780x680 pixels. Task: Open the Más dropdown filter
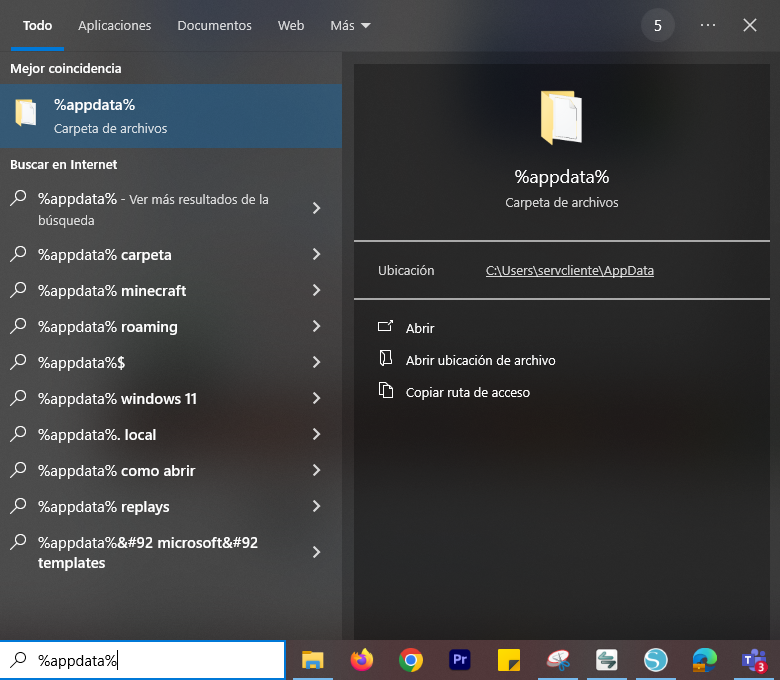point(350,25)
